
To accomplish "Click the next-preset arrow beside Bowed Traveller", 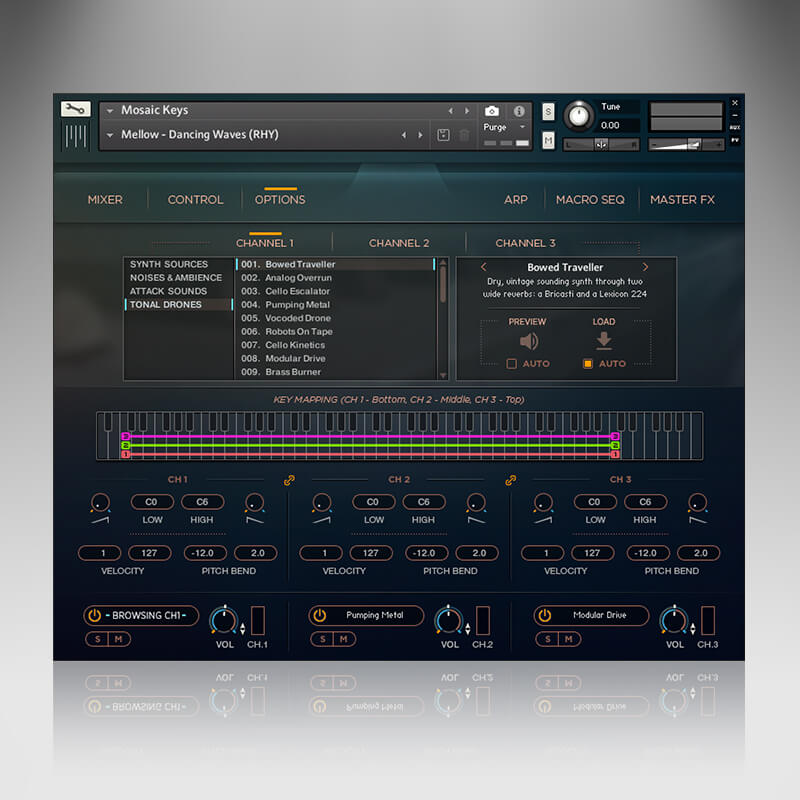I will point(646,267).
